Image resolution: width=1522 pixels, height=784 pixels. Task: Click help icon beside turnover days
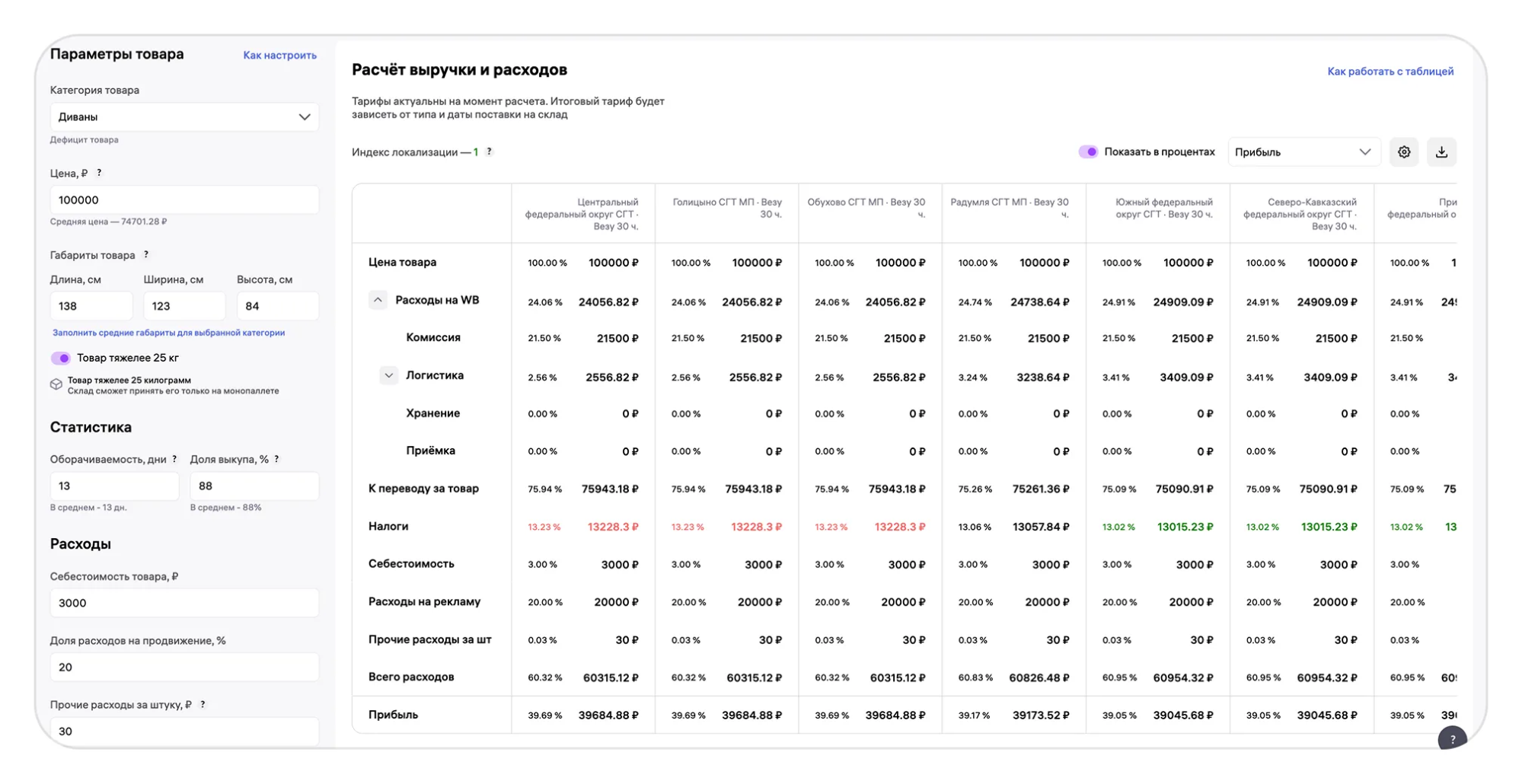pos(174,459)
